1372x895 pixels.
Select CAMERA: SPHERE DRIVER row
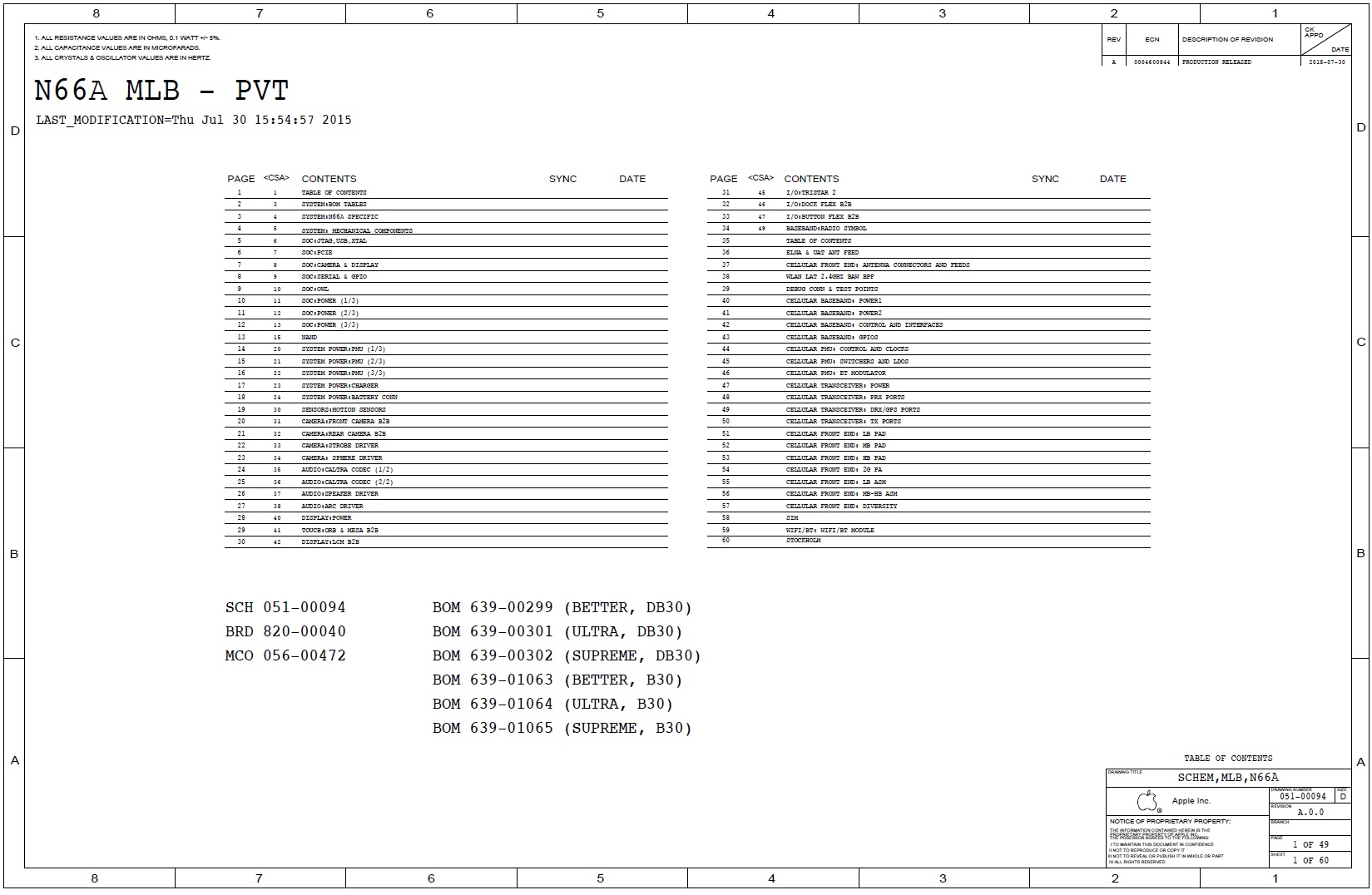click(446, 457)
